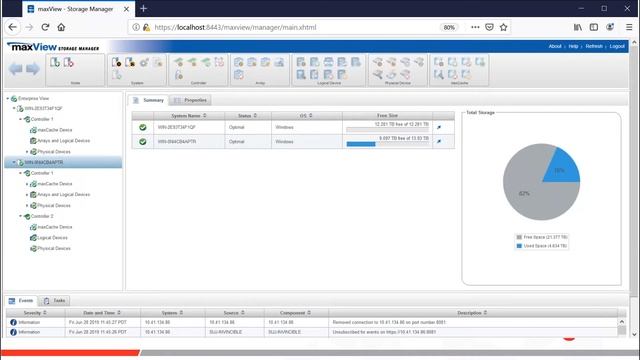Click the Logical Devices icon under Controller 2

(33, 238)
